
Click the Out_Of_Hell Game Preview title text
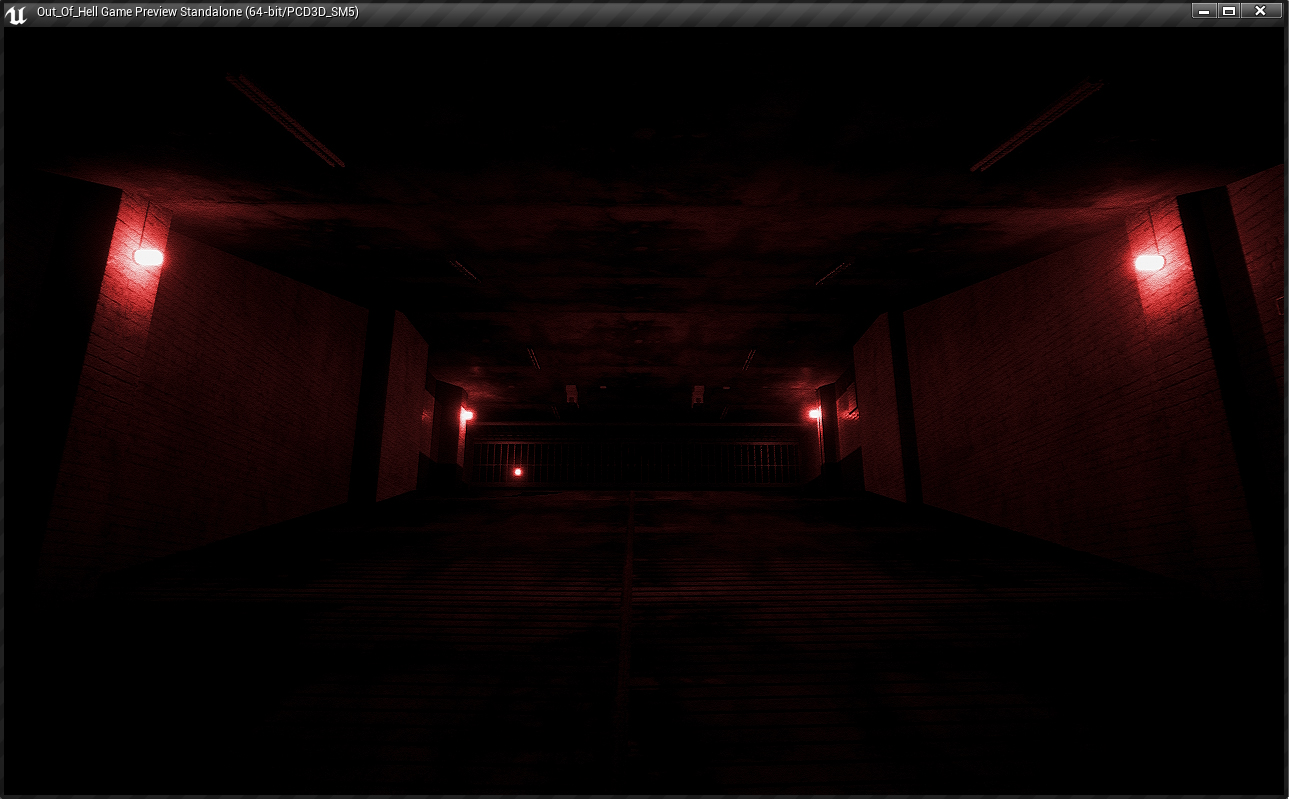click(x=197, y=12)
